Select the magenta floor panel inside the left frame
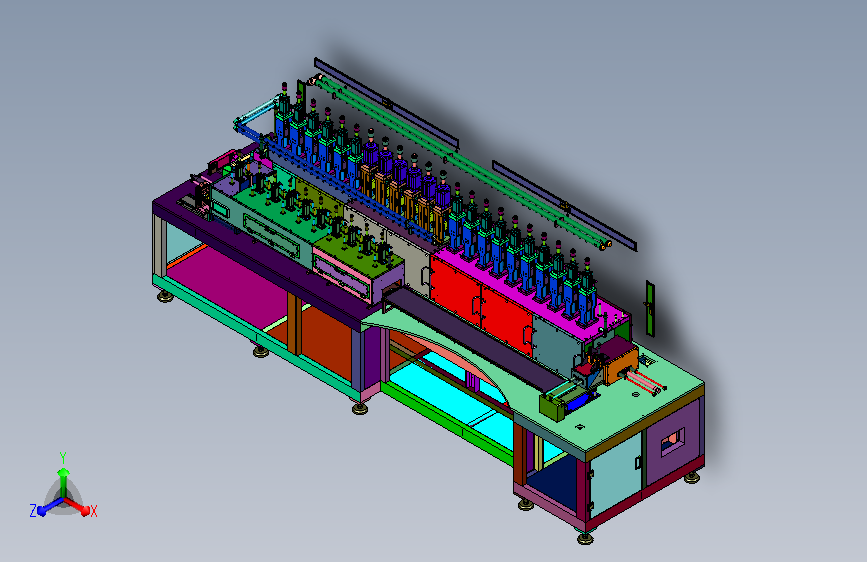Image resolution: width=867 pixels, height=562 pixels. point(231,288)
